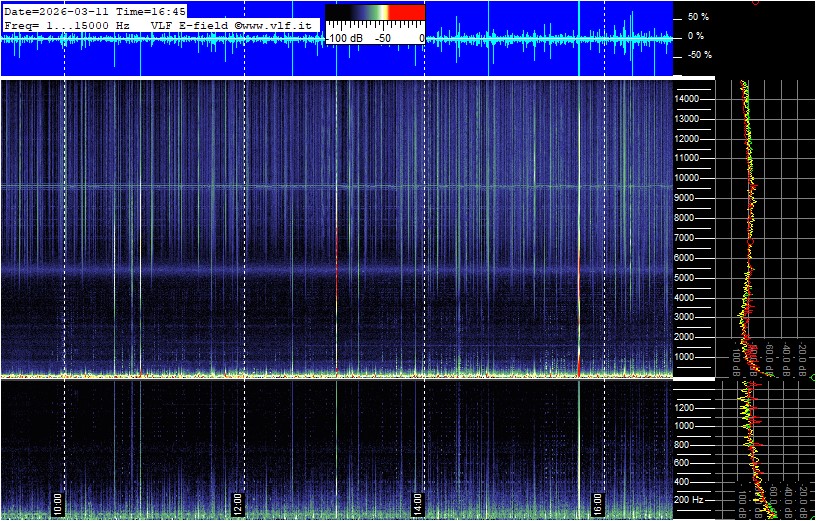This screenshot has height=521, width=816.
Task: Select the 16:00 time marker label
Action: 598,500
